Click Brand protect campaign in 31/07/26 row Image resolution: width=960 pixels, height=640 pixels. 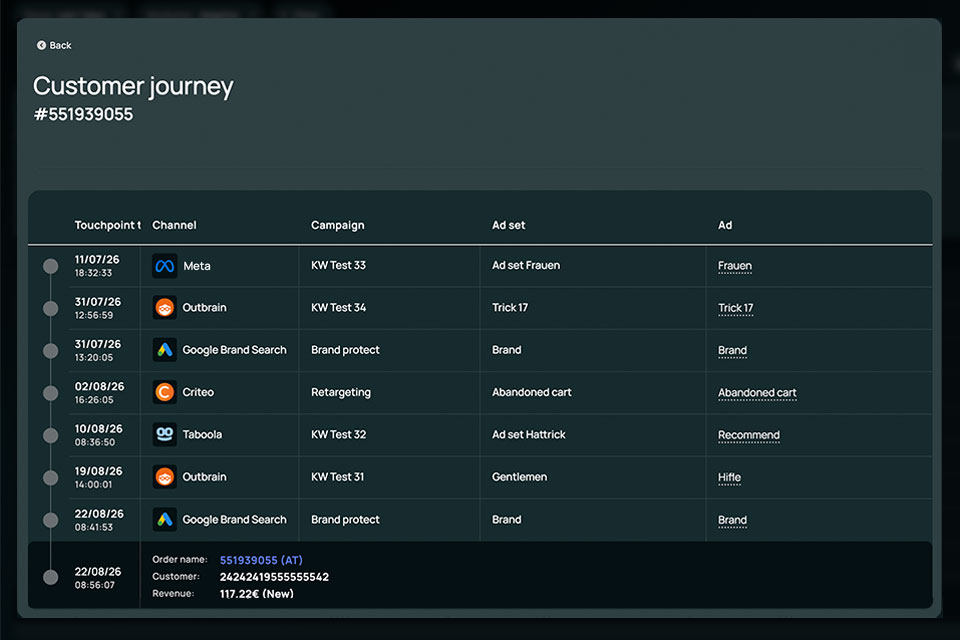[345, 350]
